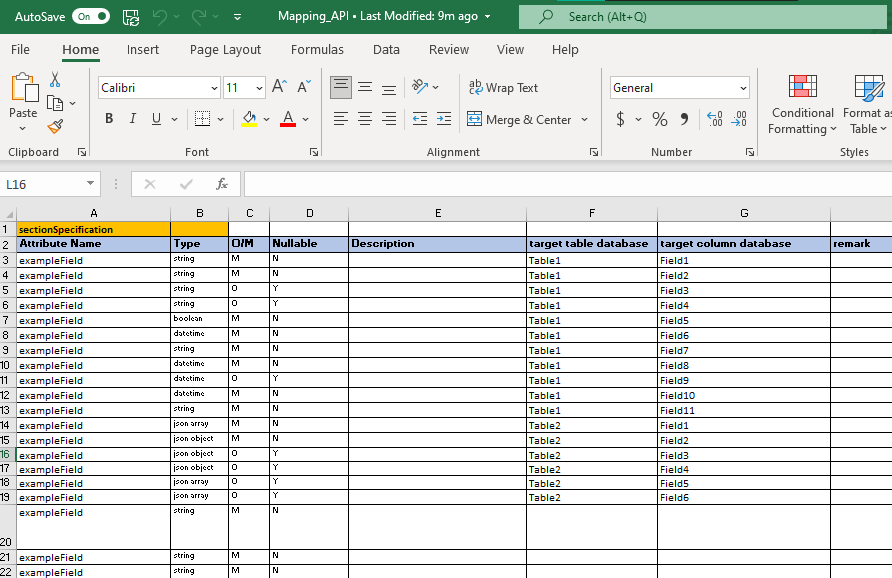Apply center horizontal alignment

tap(365, 119)
